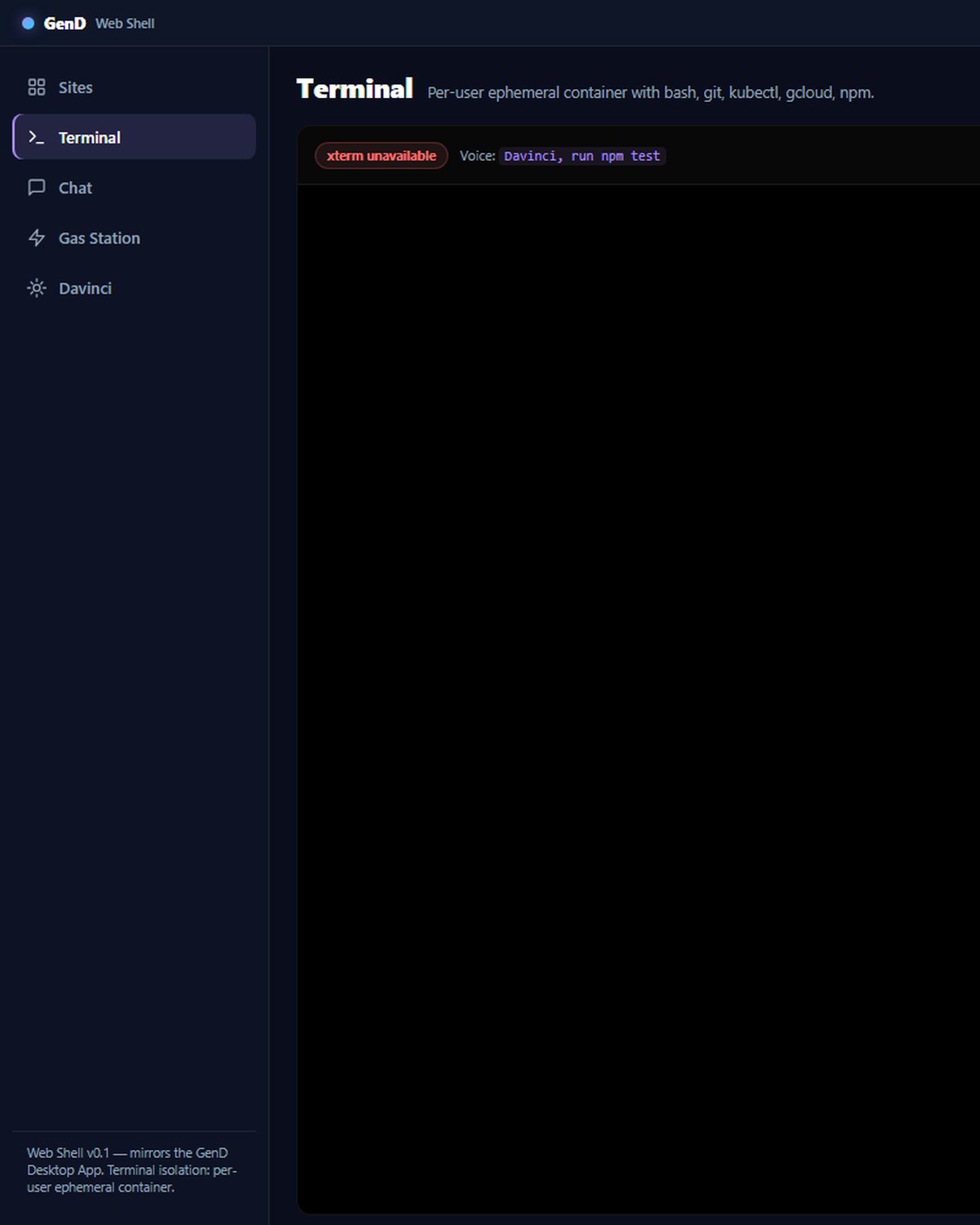Click the Davinci sun icon

point(37,288)
